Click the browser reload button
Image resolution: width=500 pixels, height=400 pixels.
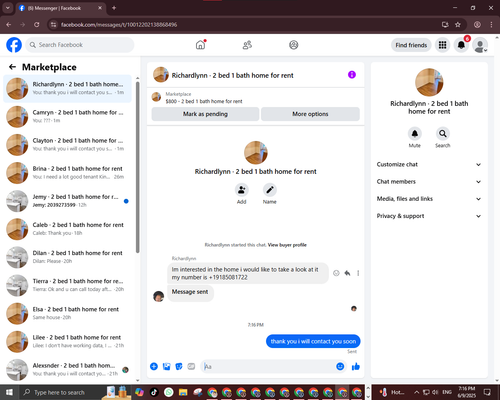[x=37, y=25]
